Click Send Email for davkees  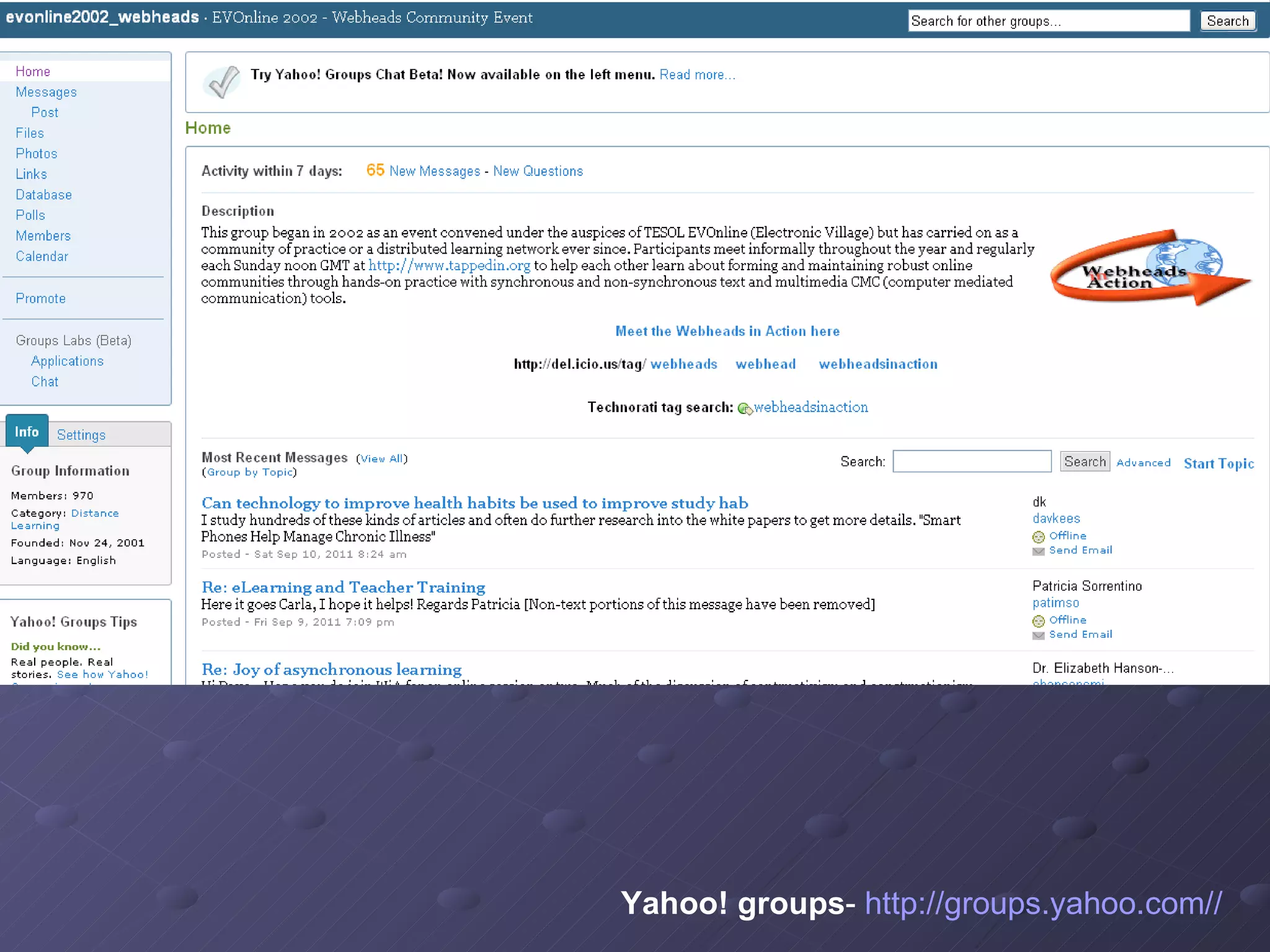point(1080,550)
